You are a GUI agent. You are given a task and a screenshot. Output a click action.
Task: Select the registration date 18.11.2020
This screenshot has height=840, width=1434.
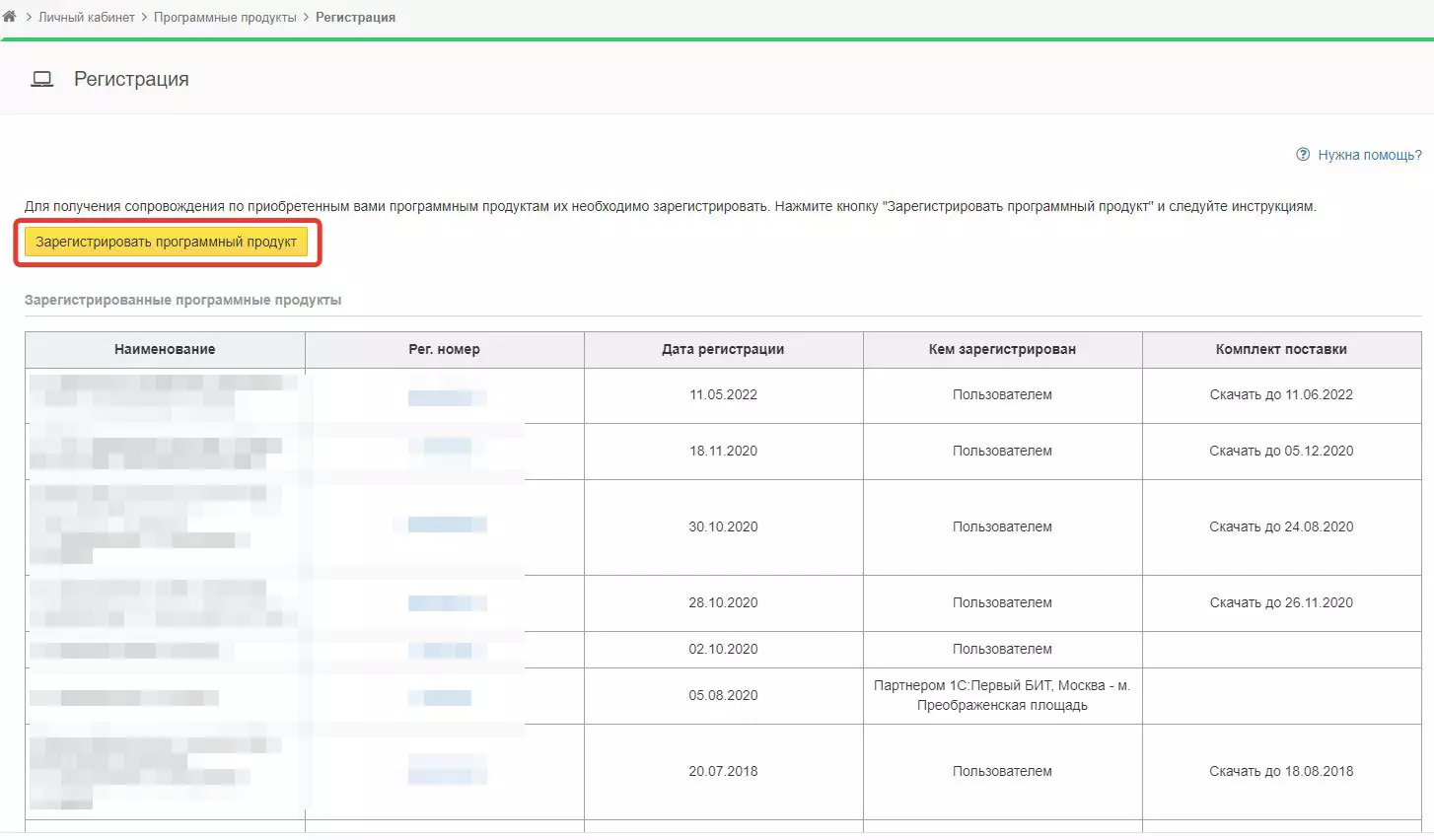click(x=723, y=451)
